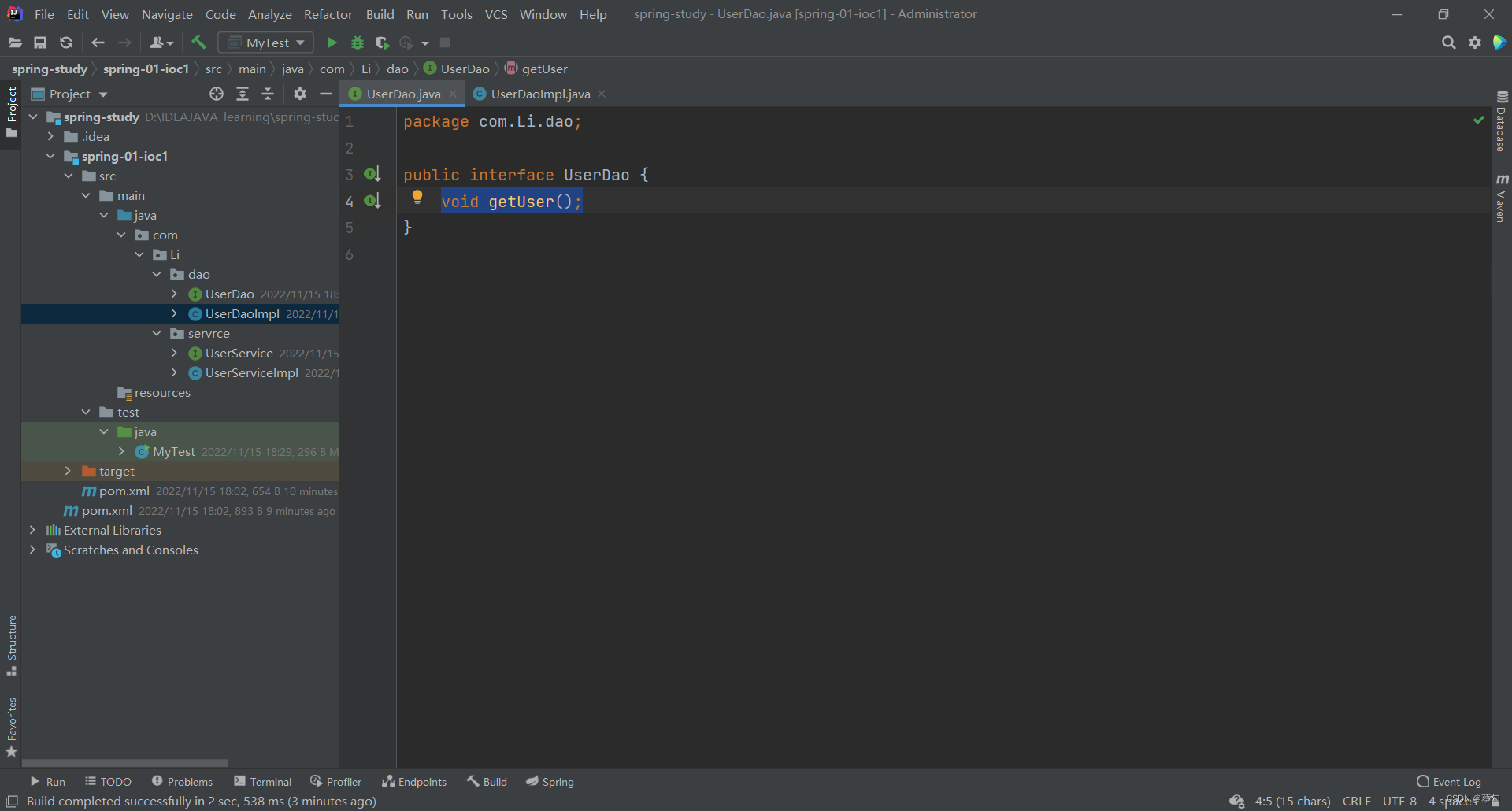Open the Database side panel
1512x811 pixels.
point(1501,121)
